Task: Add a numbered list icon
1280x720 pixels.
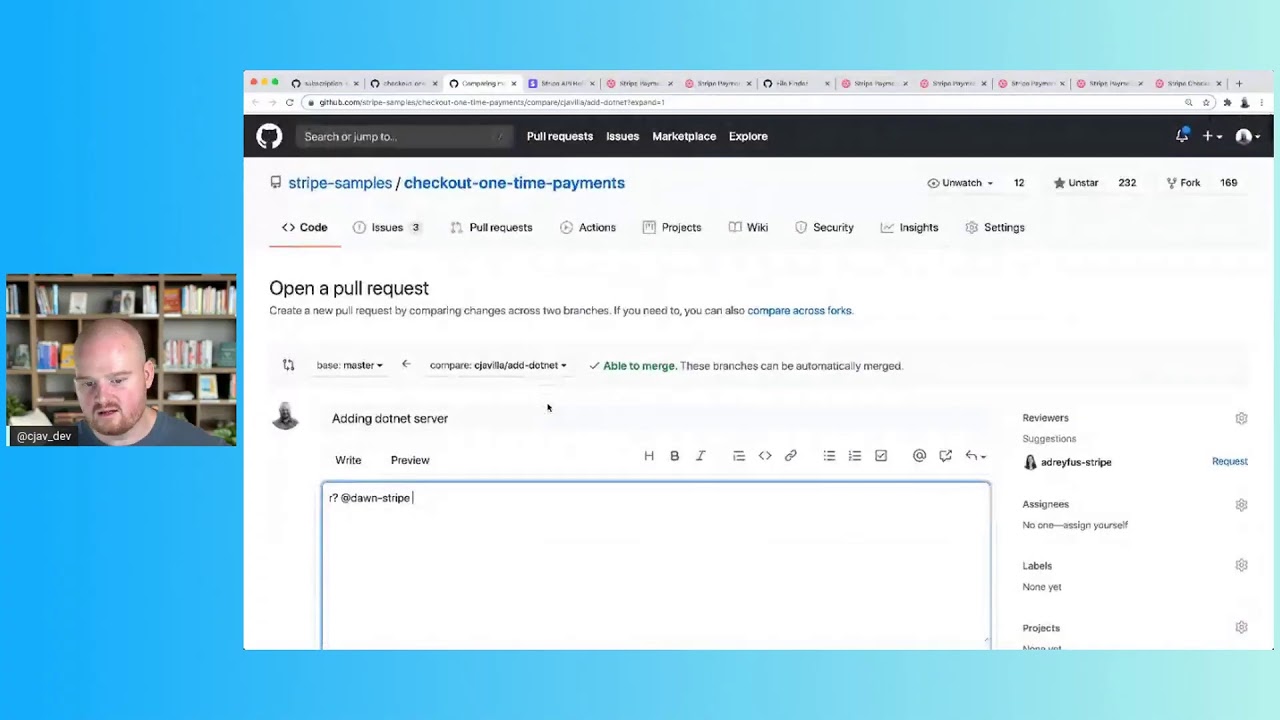Action: click(x=855, y=456)
